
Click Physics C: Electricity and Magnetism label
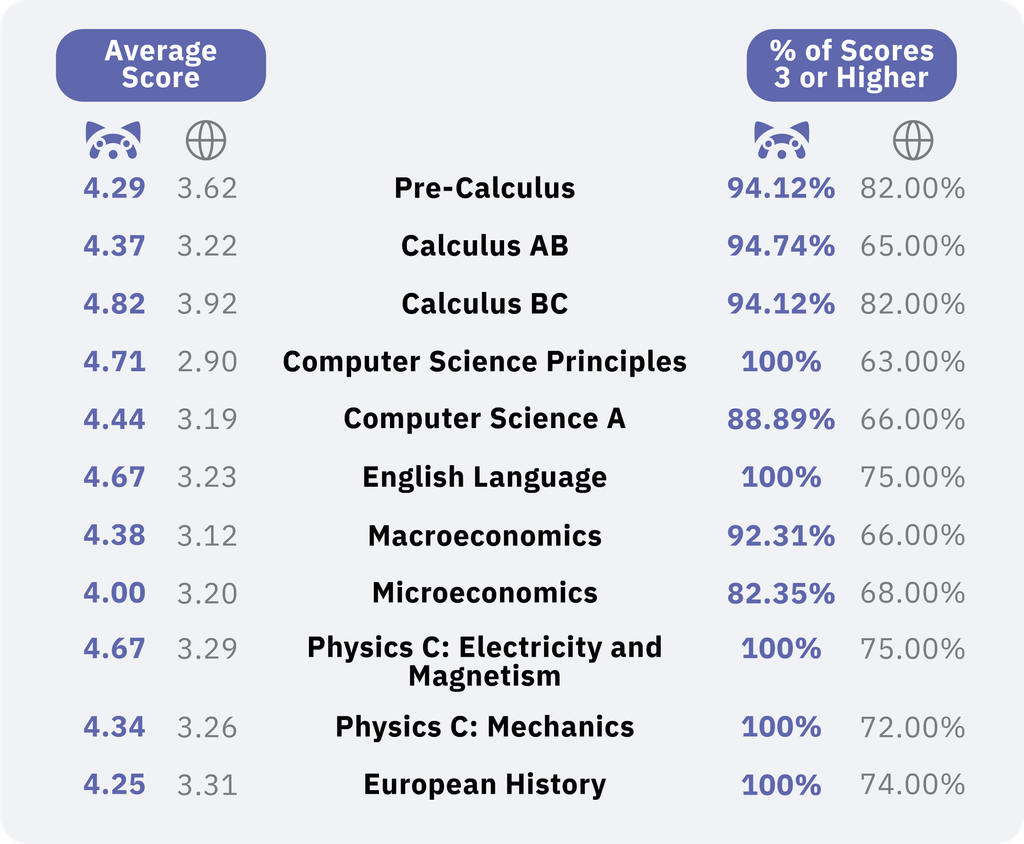click(x=485, y=661)
